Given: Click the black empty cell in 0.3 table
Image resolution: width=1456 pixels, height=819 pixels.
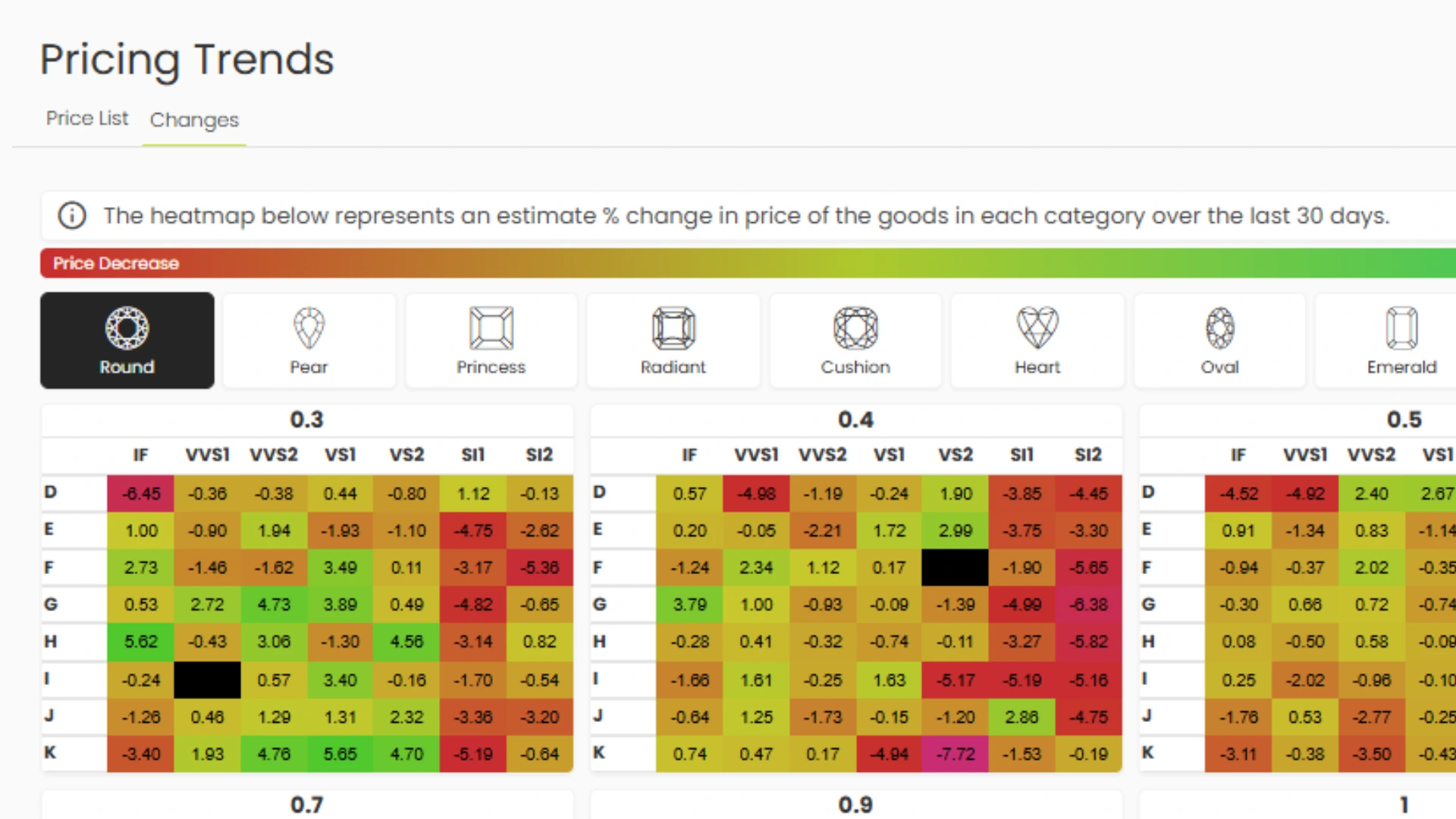Looking at the screenshot, I should click(207, 679).
